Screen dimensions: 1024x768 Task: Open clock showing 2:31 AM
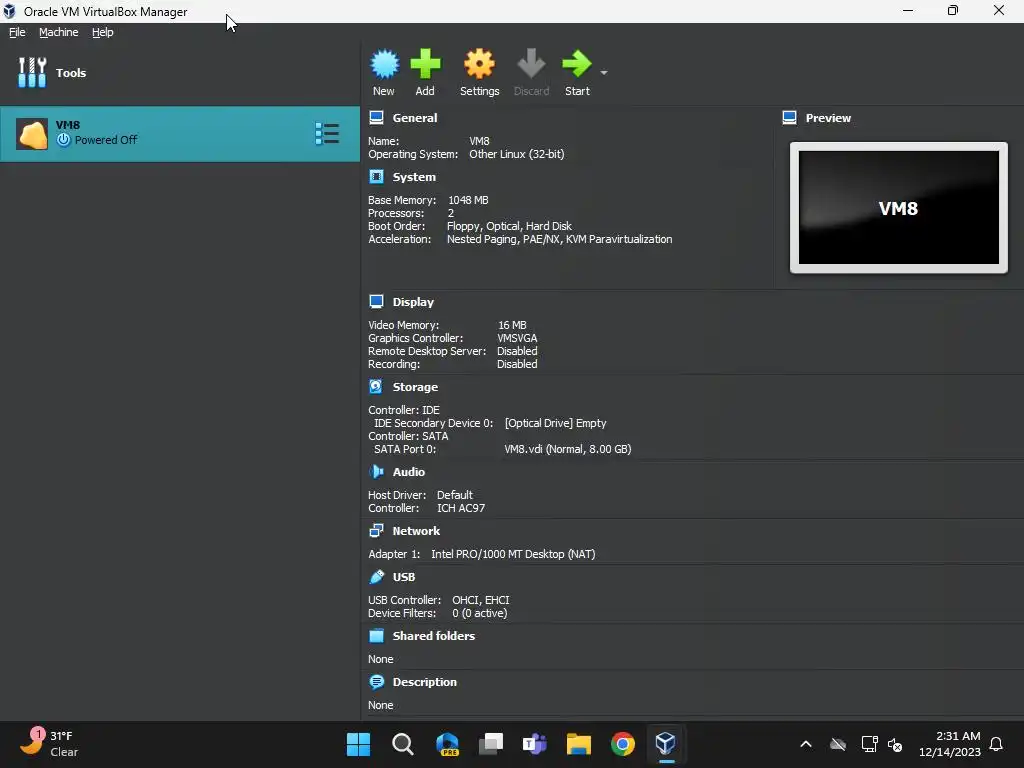click(x=950, y=744)
